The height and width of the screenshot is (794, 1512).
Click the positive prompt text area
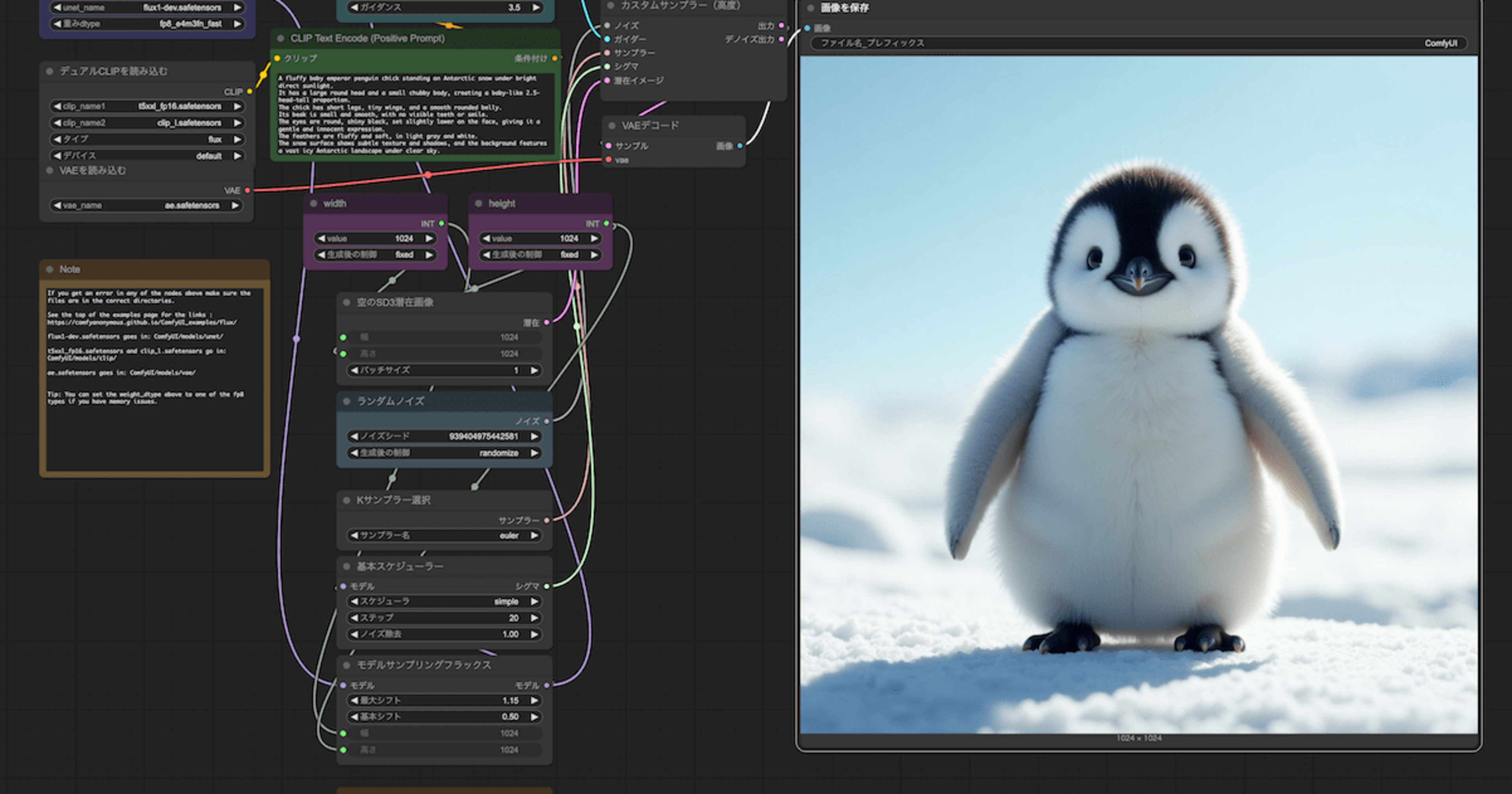coord(414,115)
